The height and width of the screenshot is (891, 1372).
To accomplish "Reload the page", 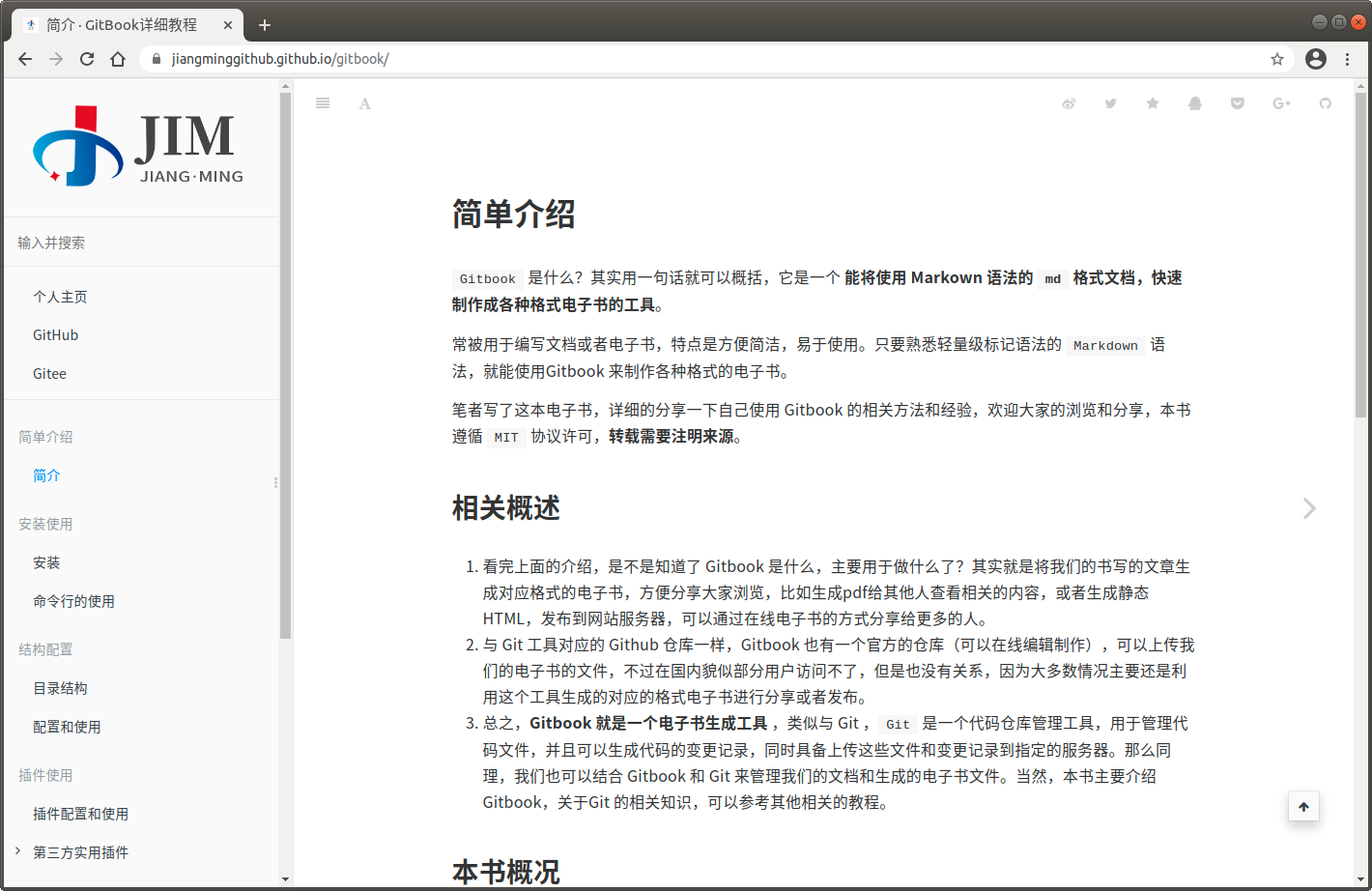I will 87,59.
